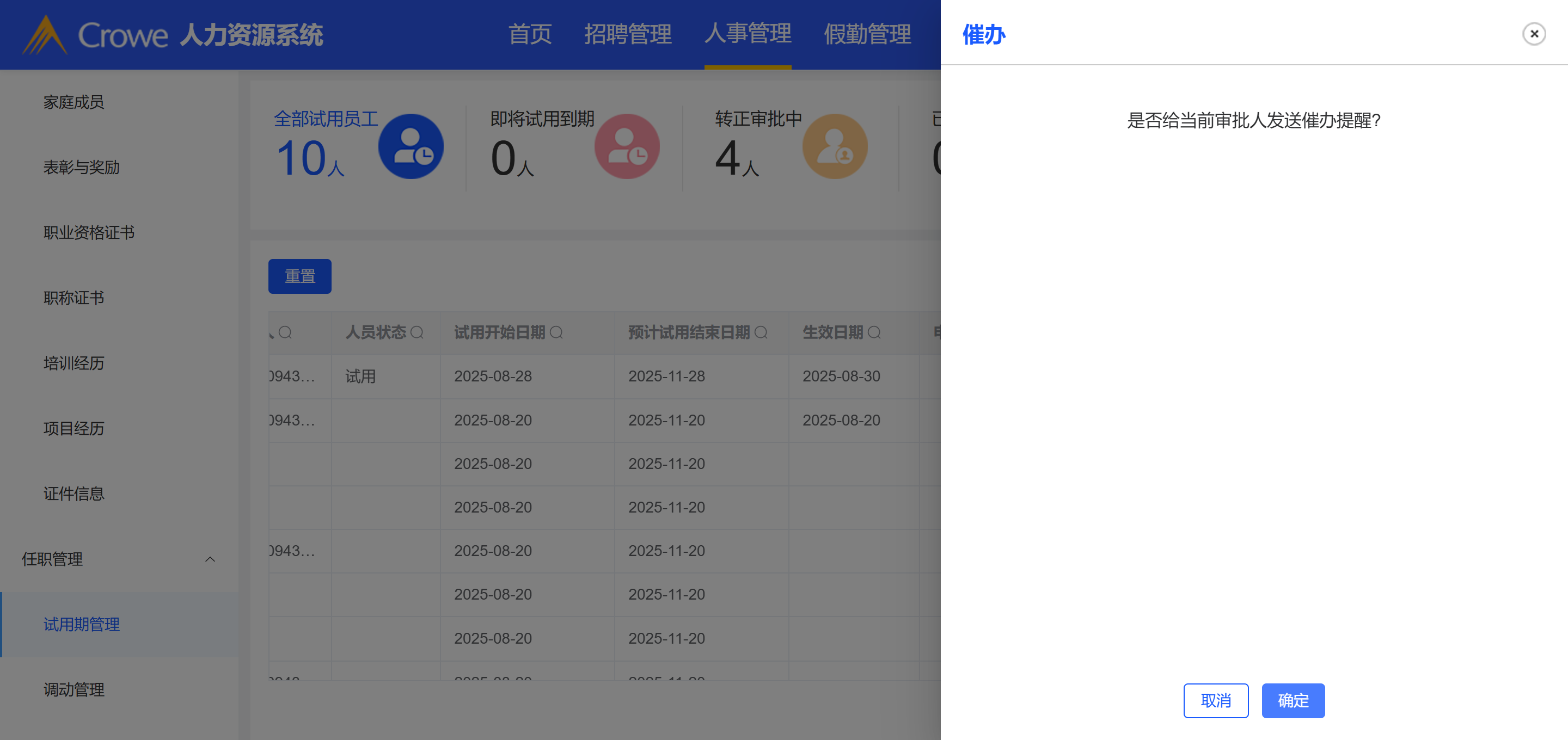Click search icon in 人员状态 column header
The image size is (1568, 740).
pyautogui.click(x=417, y=333)
